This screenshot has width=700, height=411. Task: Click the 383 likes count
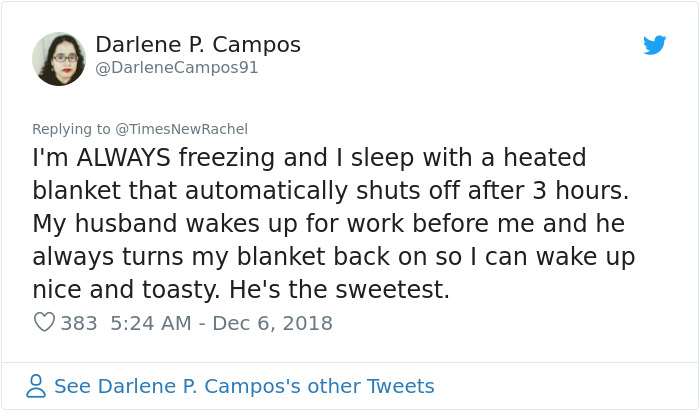pos(78,323)
